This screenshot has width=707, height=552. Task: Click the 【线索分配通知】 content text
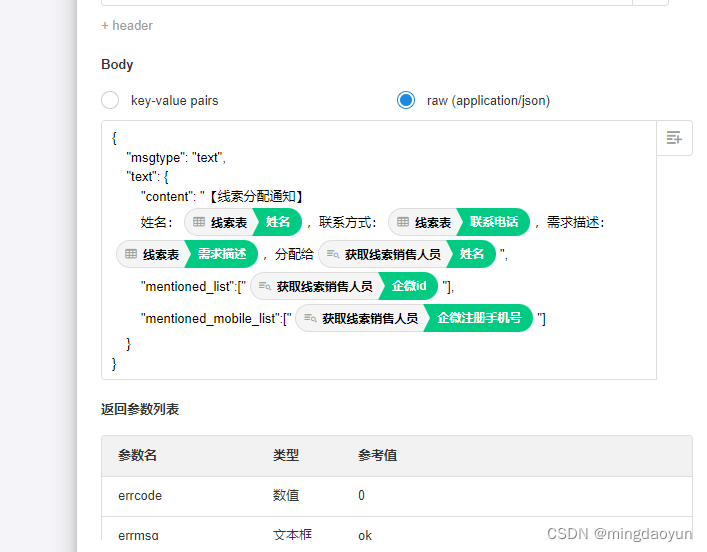[x=256, y=197]
